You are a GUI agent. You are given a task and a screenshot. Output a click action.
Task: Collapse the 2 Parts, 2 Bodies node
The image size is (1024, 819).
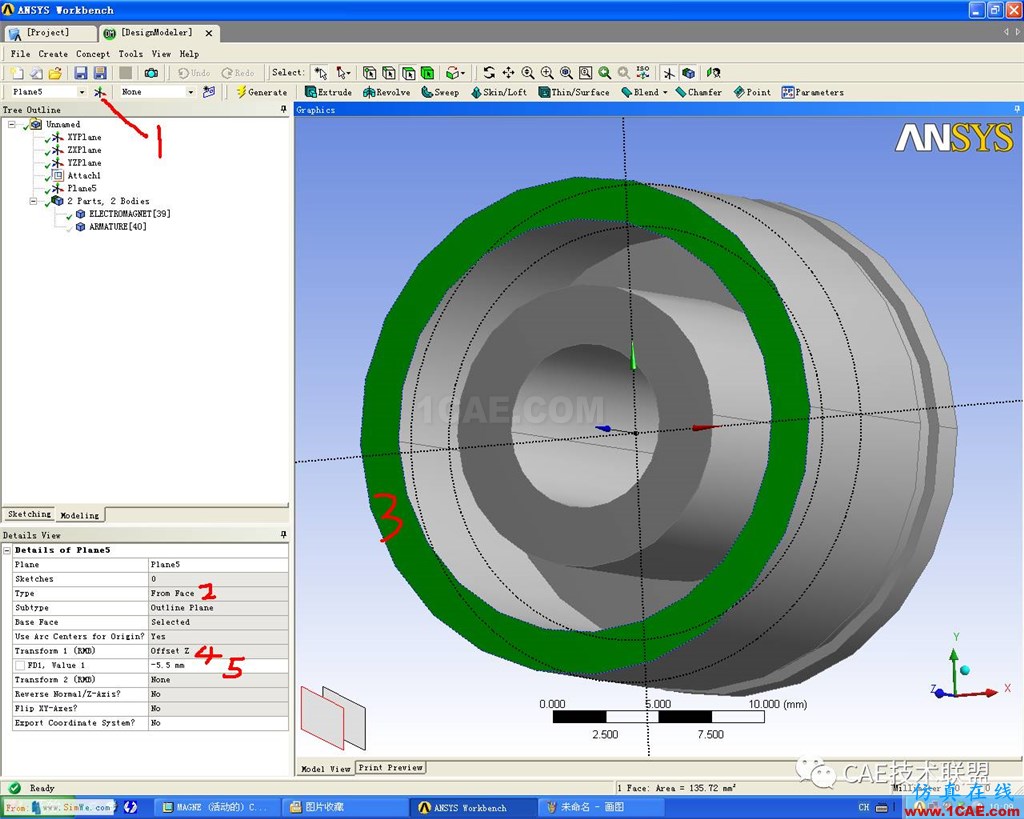tap(33, 201)
